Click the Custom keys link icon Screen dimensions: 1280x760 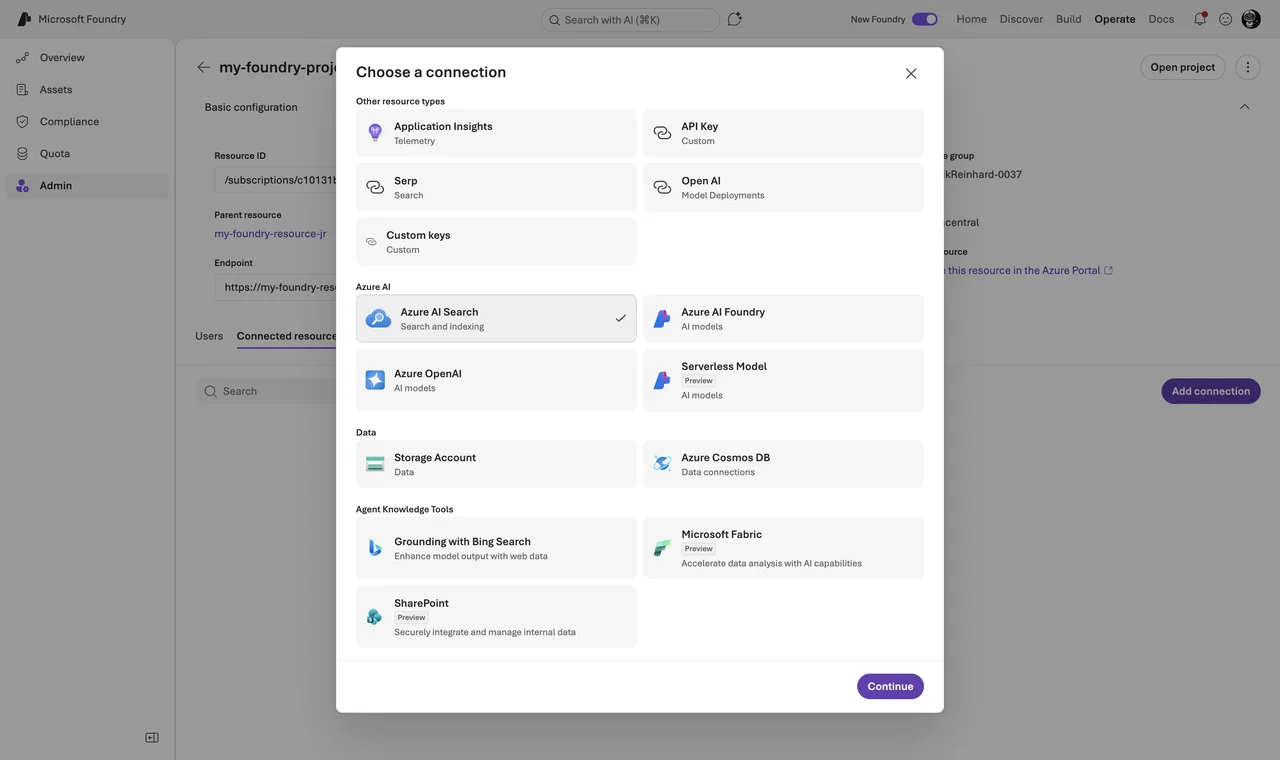(371, 242)
